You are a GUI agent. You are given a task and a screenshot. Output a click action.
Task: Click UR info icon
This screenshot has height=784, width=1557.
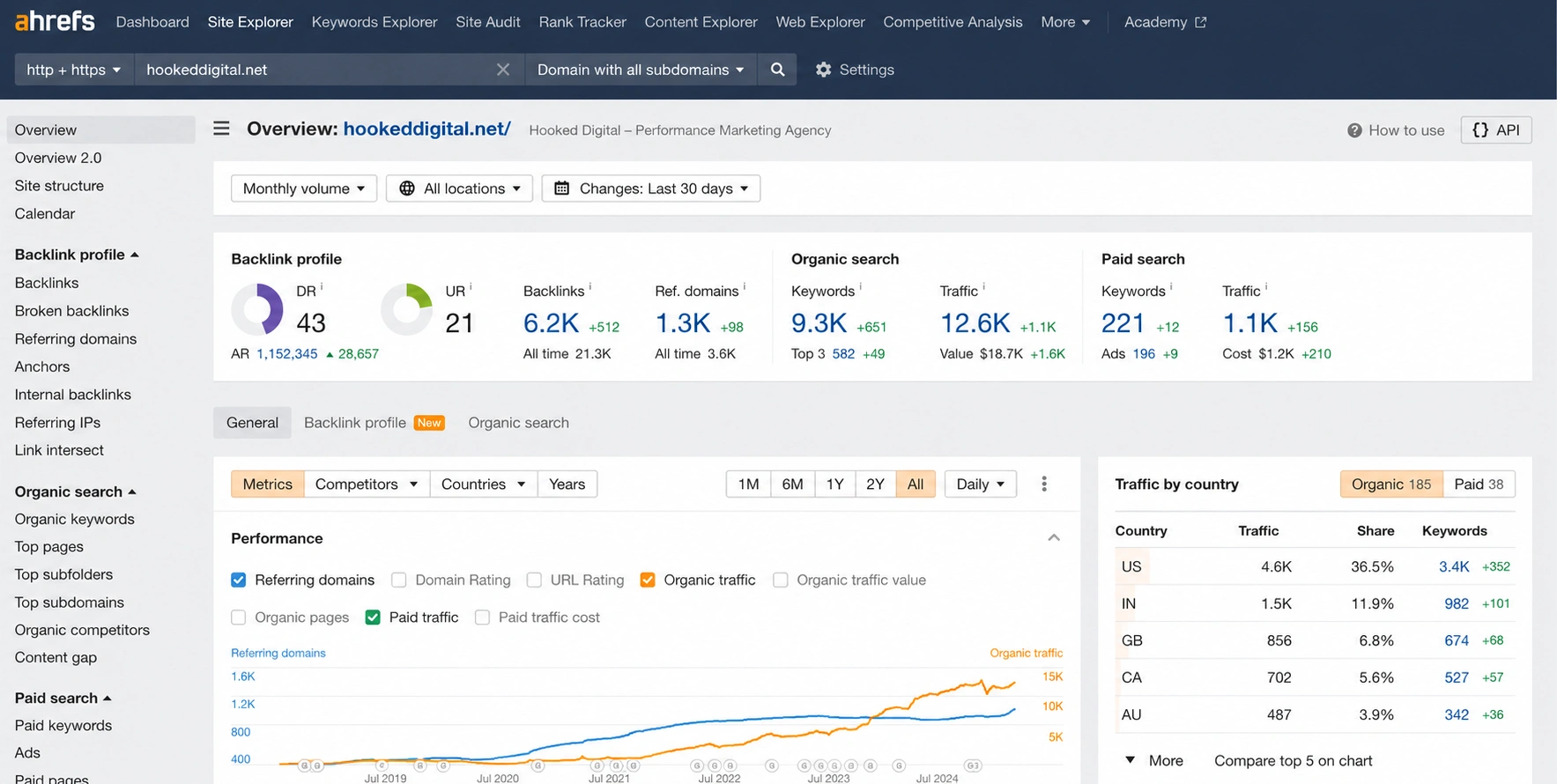pyautogui.click(x=471, y=286)
